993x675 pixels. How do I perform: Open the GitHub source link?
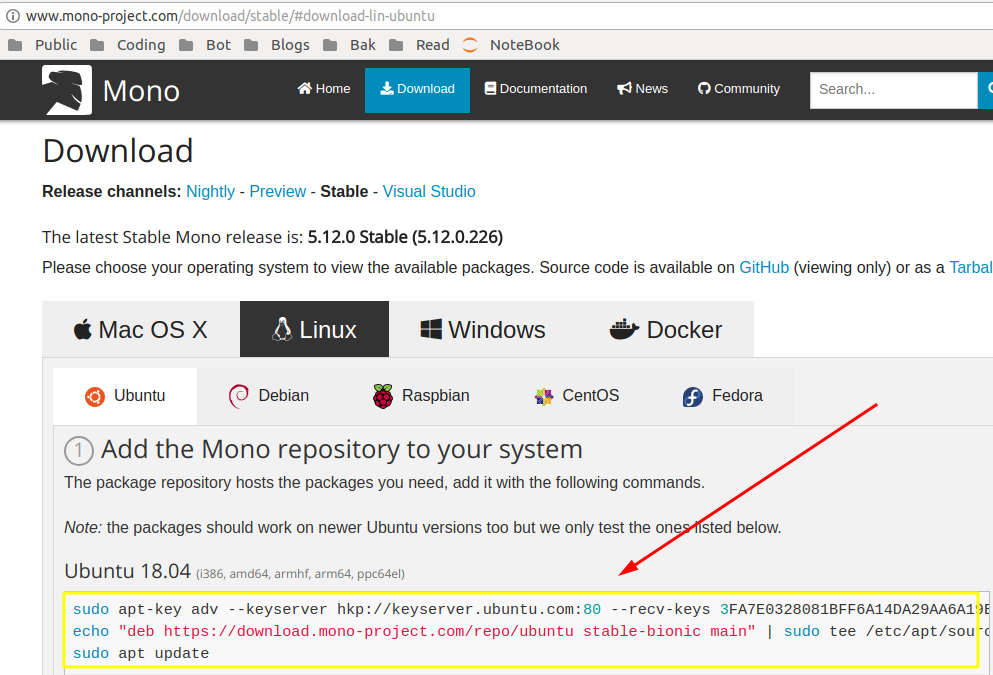(764, 267)
